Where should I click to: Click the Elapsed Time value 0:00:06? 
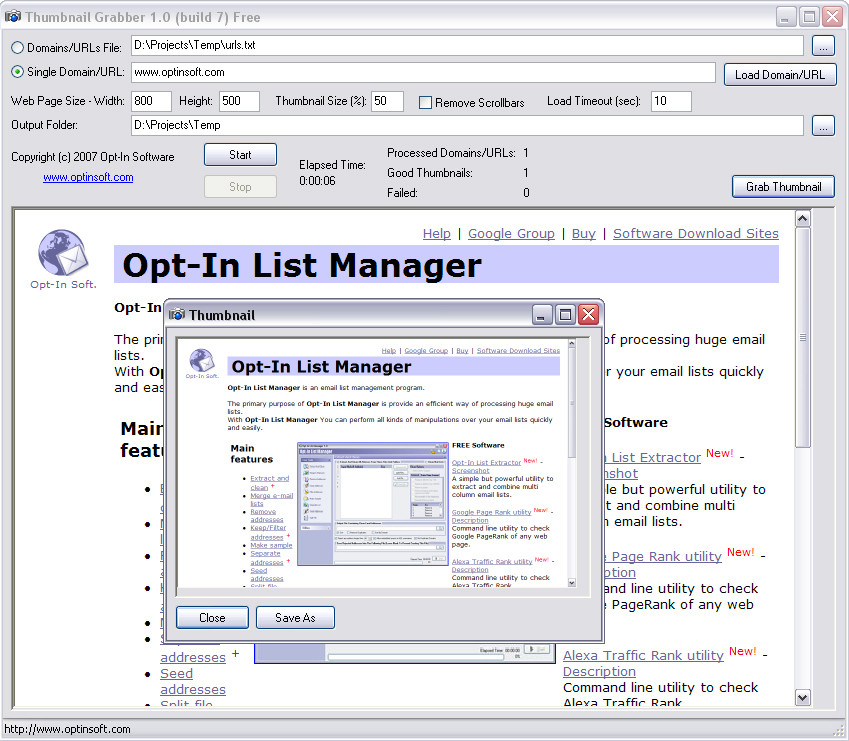[317, 181]
